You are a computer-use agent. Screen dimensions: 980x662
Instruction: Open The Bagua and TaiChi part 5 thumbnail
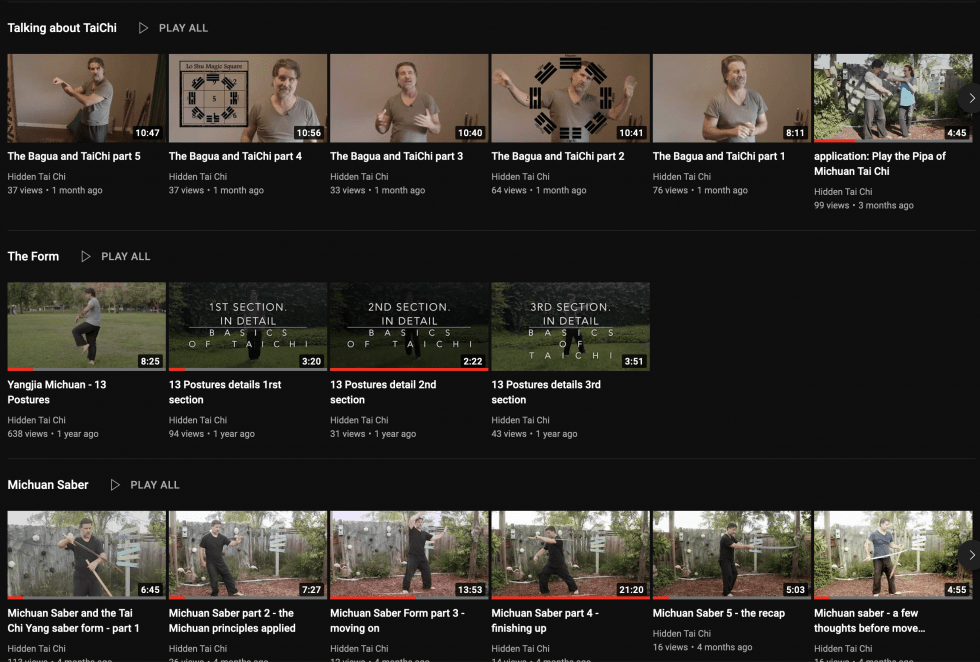click(86, 98)
